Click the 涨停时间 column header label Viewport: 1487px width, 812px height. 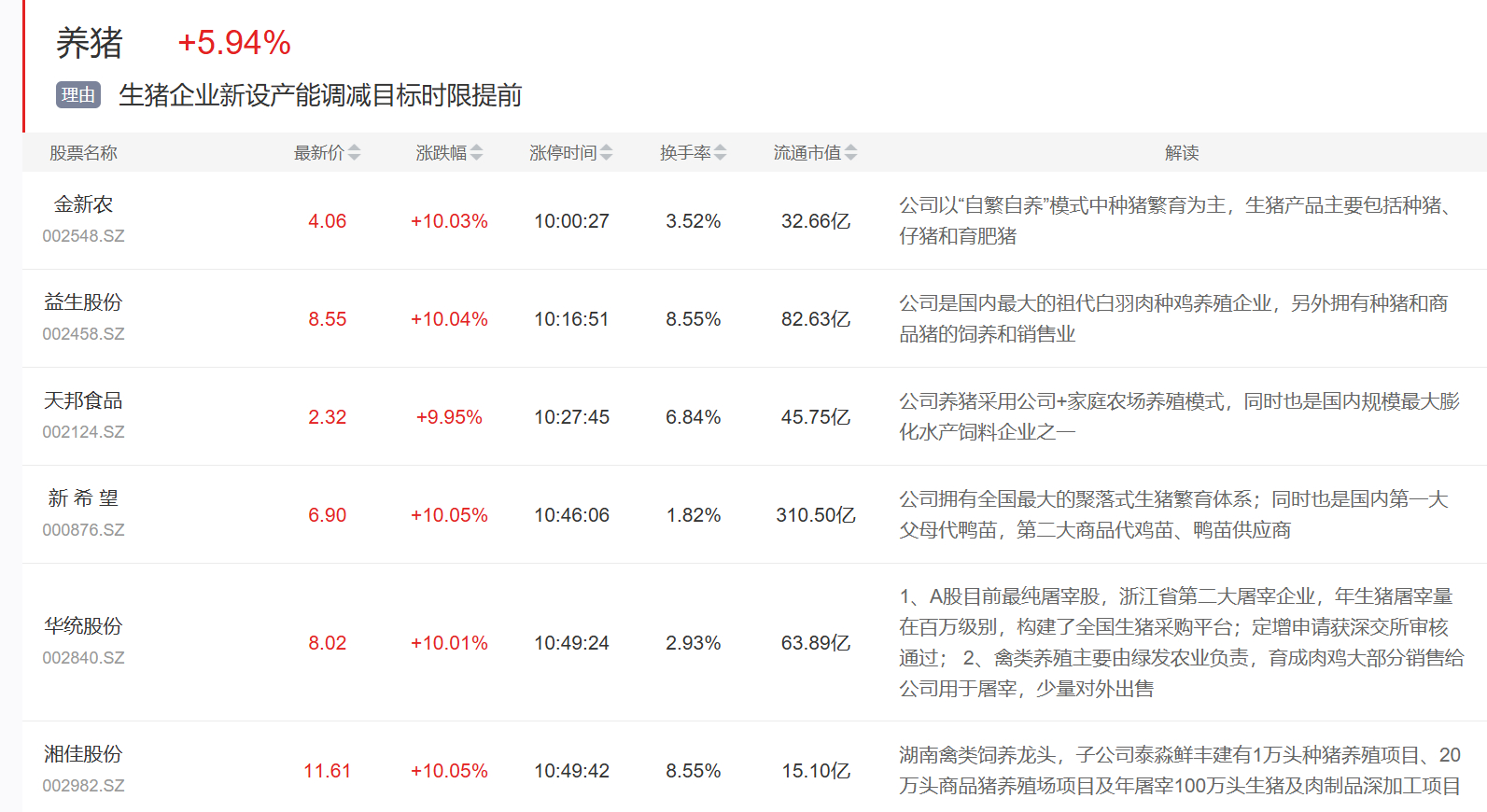[563, 153]
